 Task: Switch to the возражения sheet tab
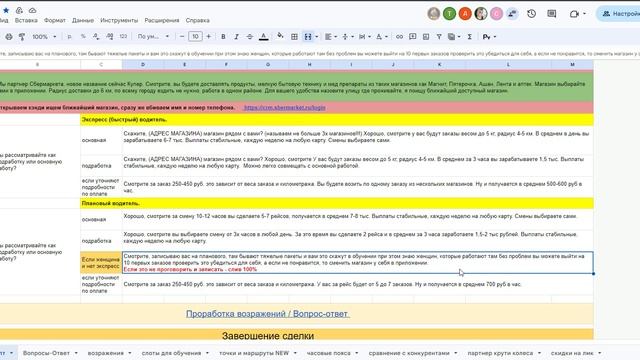[109, 353]
